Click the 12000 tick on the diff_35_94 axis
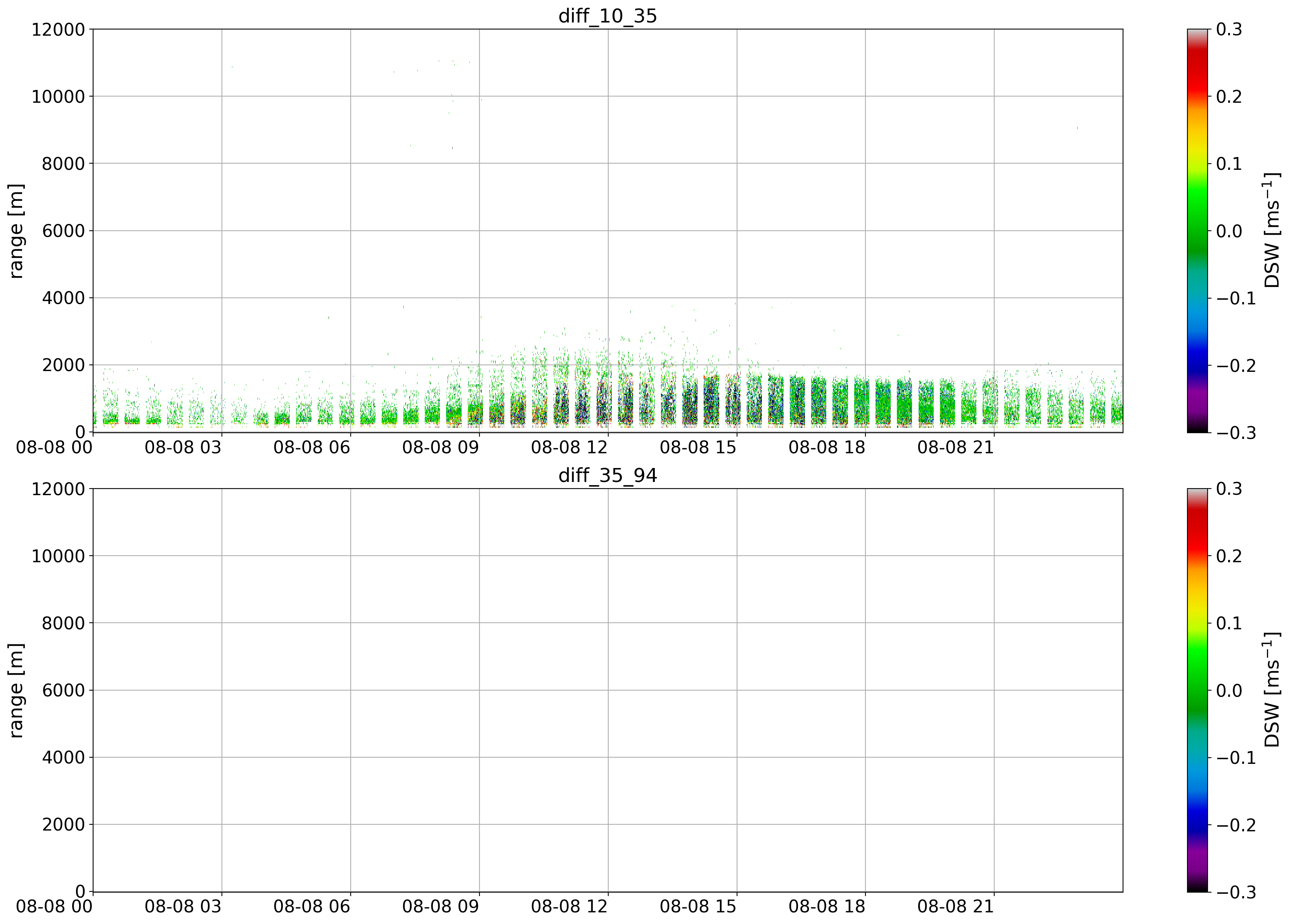Viewport: 1291px width, 924px height. coord(58,489)
